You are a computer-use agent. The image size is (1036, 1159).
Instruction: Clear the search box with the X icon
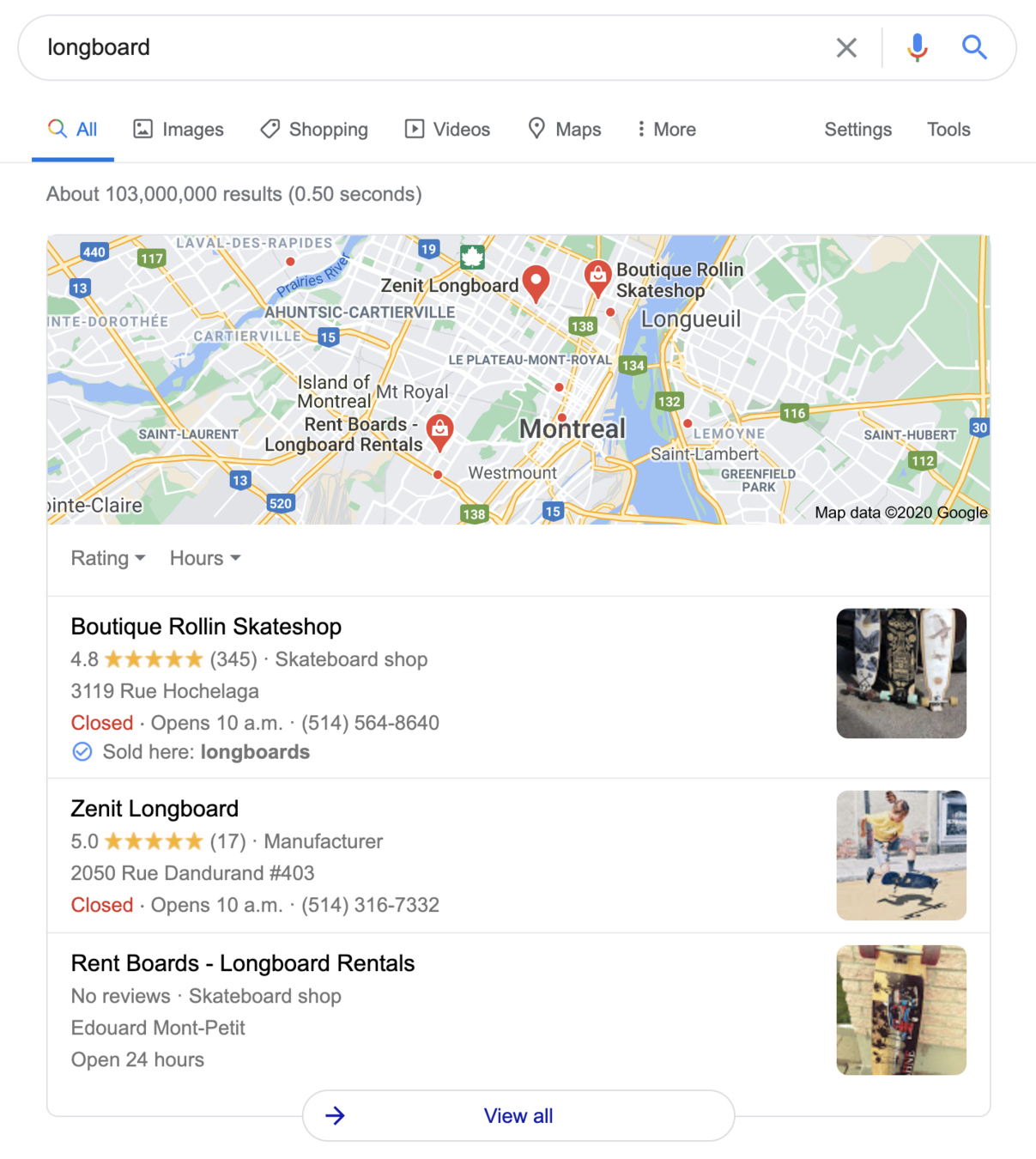point(846,48)
